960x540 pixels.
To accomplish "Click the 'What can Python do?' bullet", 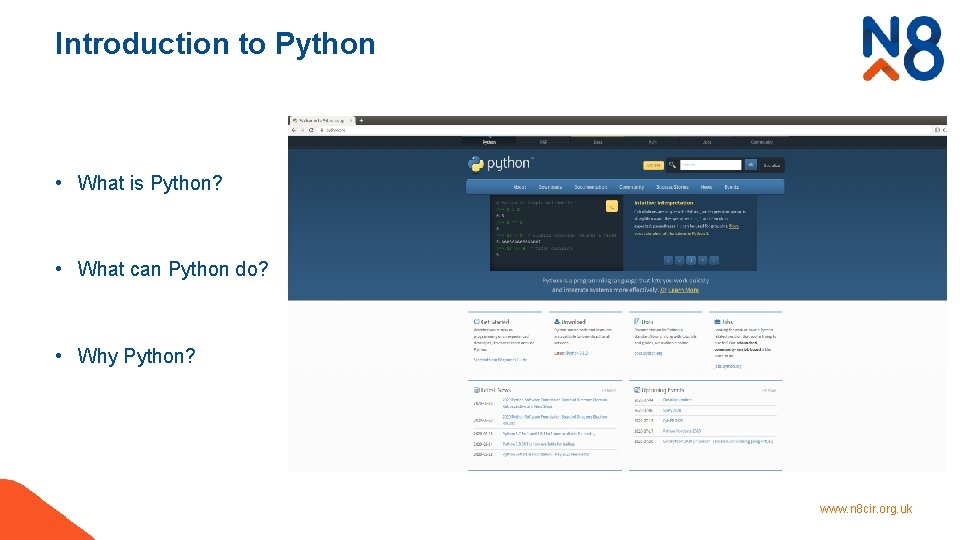I will 173,269.
